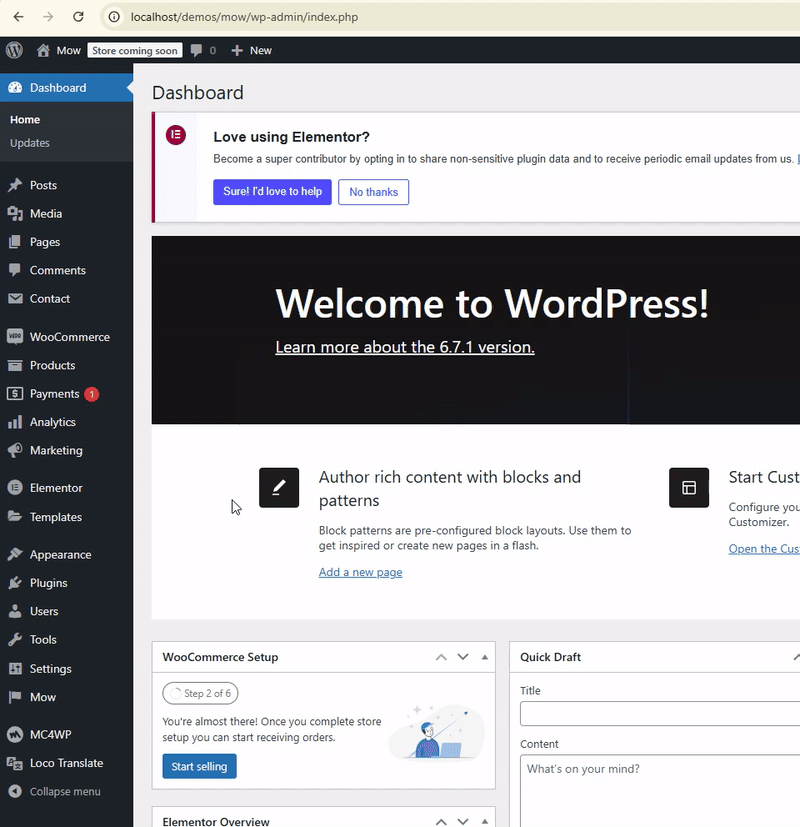The height and width of the screenshot is (827, 800).
Task: Select the Analytics bar chart icon
Action: [x=15, y=422]
